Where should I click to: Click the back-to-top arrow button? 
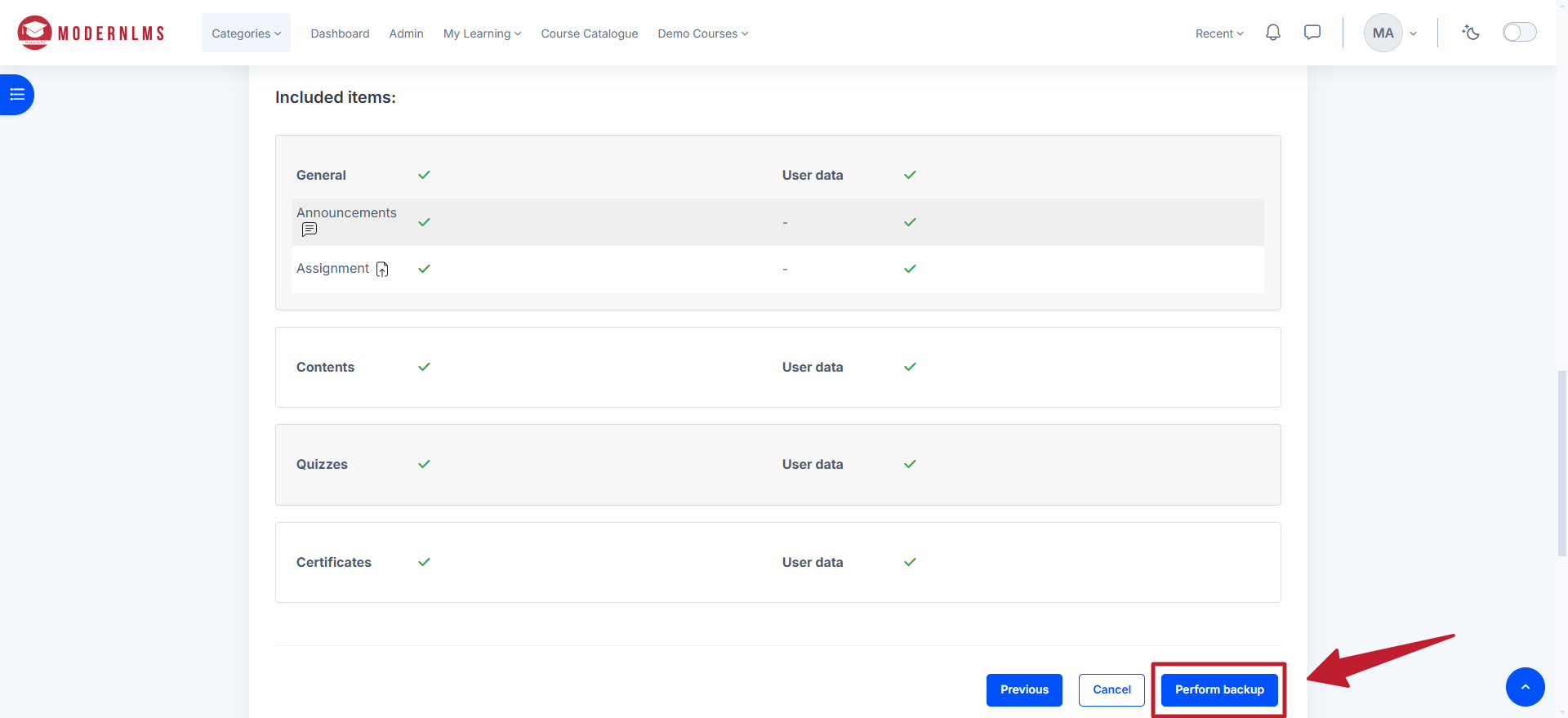(x=1525, y=687)
